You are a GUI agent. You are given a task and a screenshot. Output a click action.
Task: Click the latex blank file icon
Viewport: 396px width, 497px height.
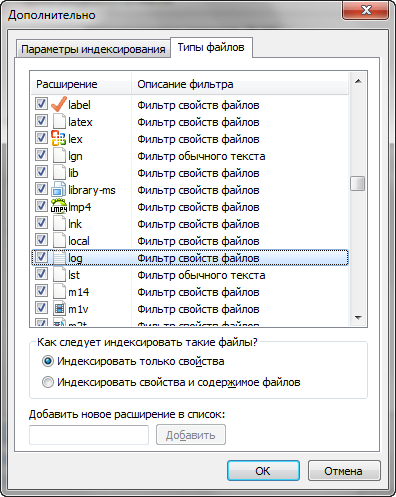[x=59, y=121]
